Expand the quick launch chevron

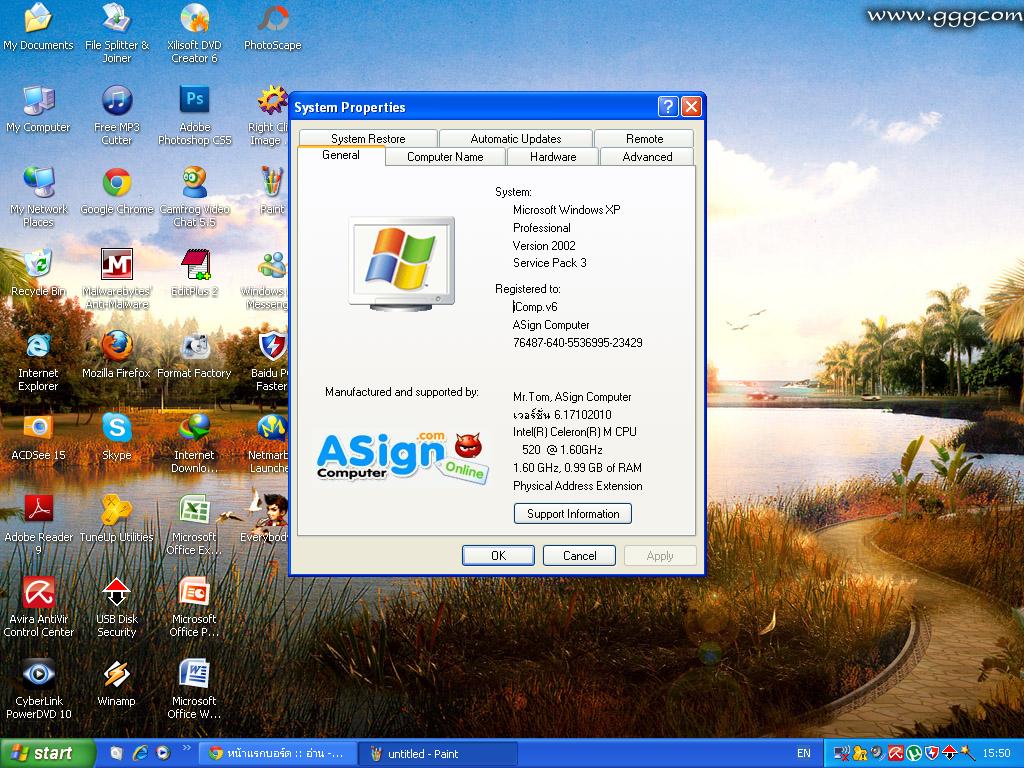pos(187,748)
